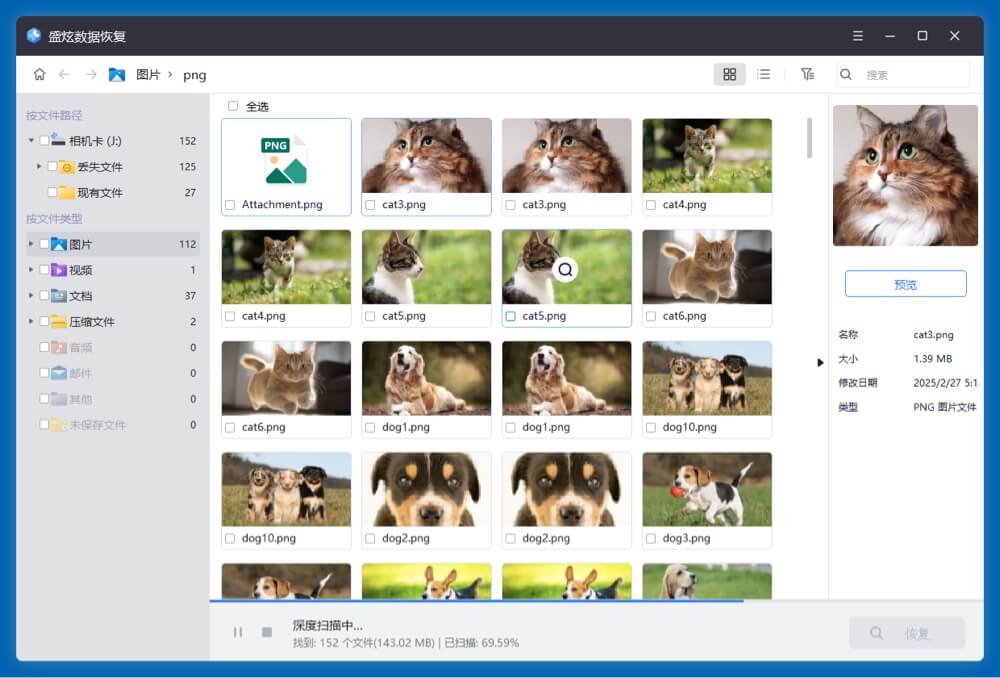The width and height of the screenshot is (1000, 678).
Task: Click the magnifier overlay on cat5.png
Action: pos(566,269)
